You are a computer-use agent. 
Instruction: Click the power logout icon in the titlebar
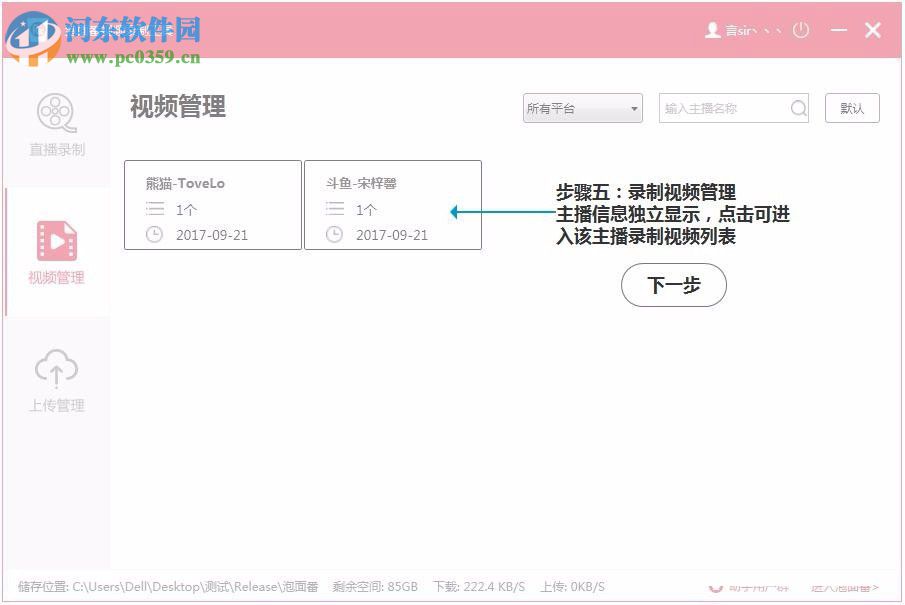(800, 30)
